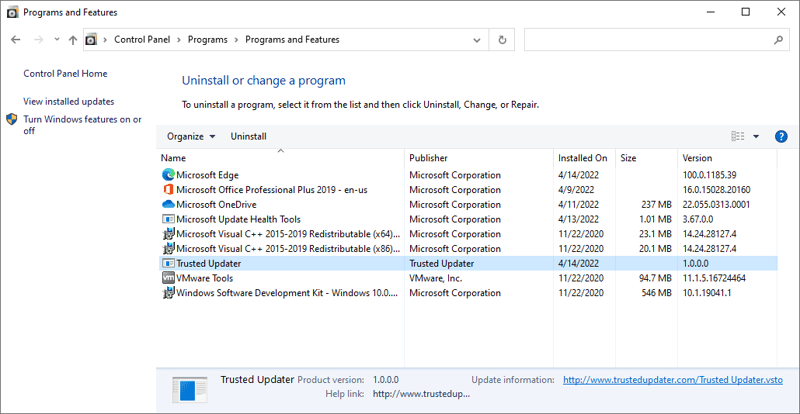
Task: Click the Visual C++ Redistributable (x86) icon
Action: pos(168,249)
